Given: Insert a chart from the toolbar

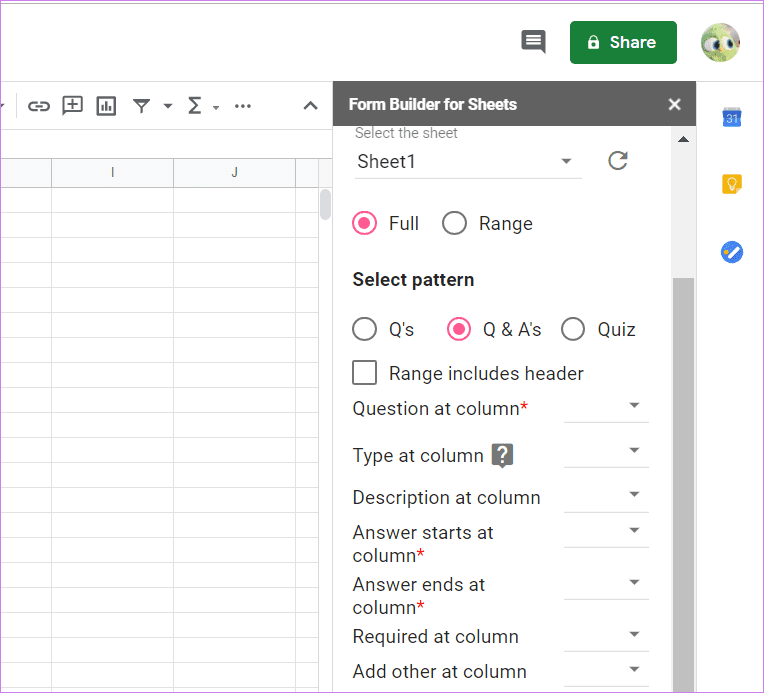Looking at the screenshot, I should [x=106, y=106].
